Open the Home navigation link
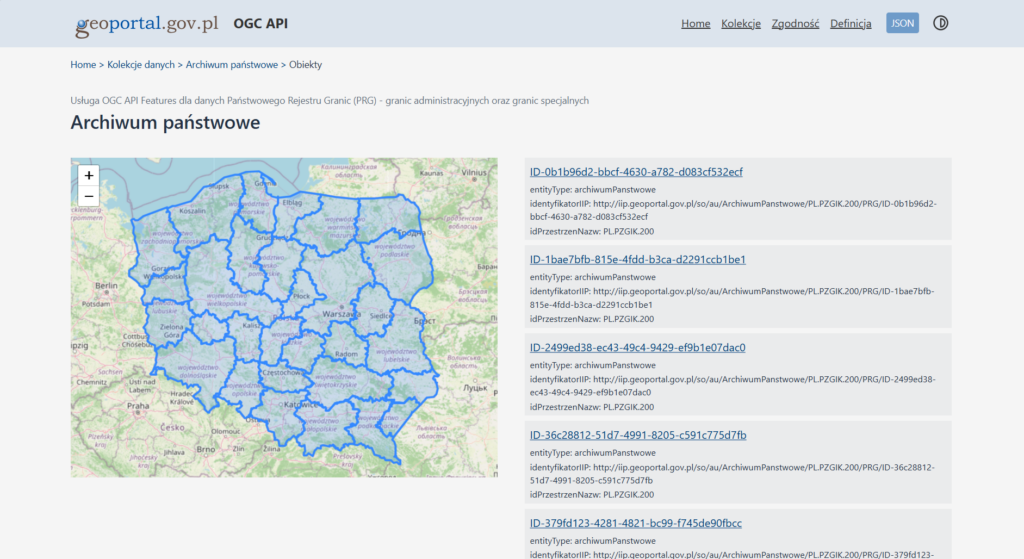Image resolution: width=1024 pixels, height=559 pixels. 696,24
